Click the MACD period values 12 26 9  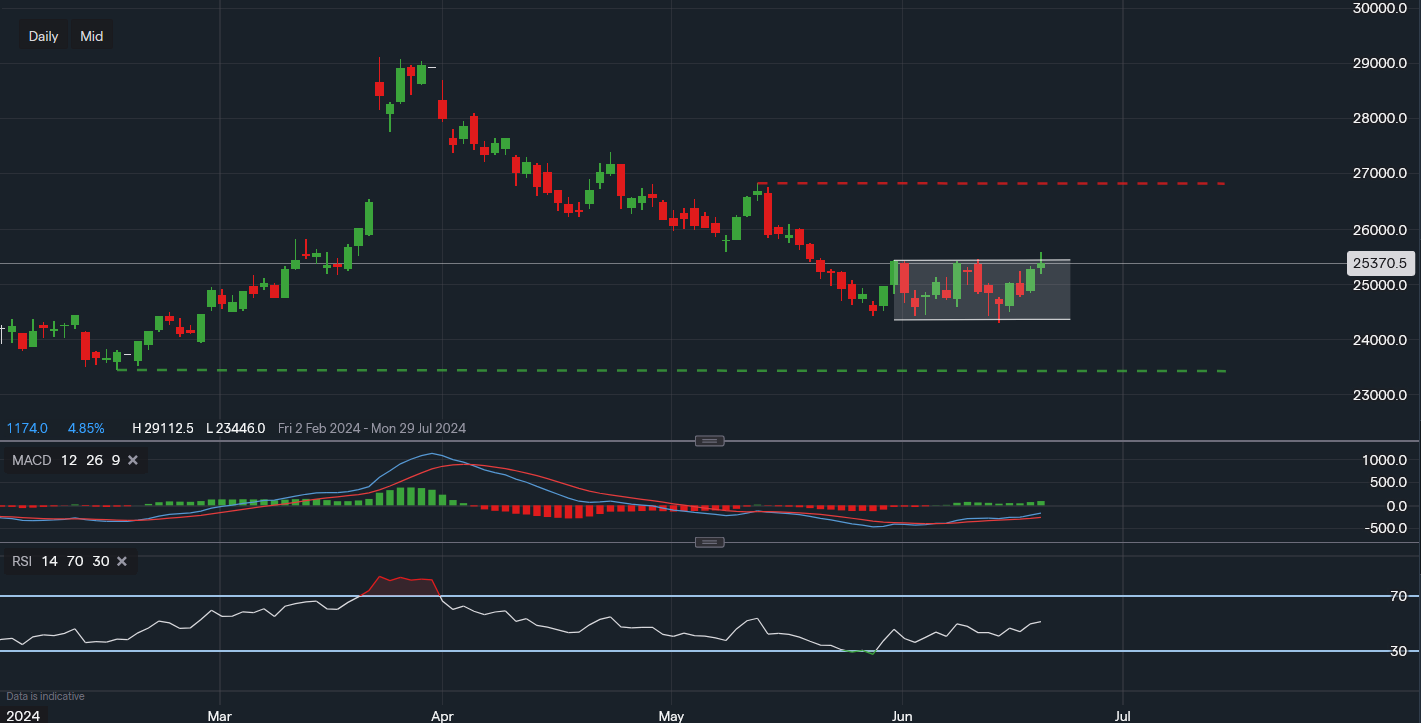pos(90,461)
